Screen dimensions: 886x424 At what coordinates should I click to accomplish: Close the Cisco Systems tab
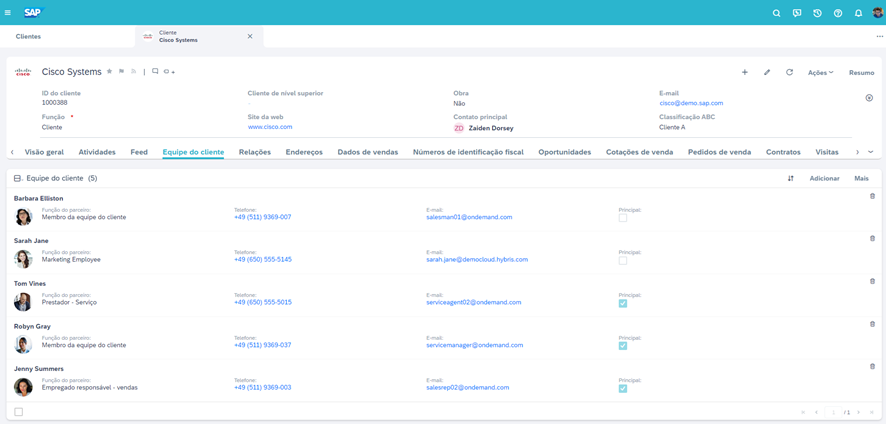(x=250, y=36)
